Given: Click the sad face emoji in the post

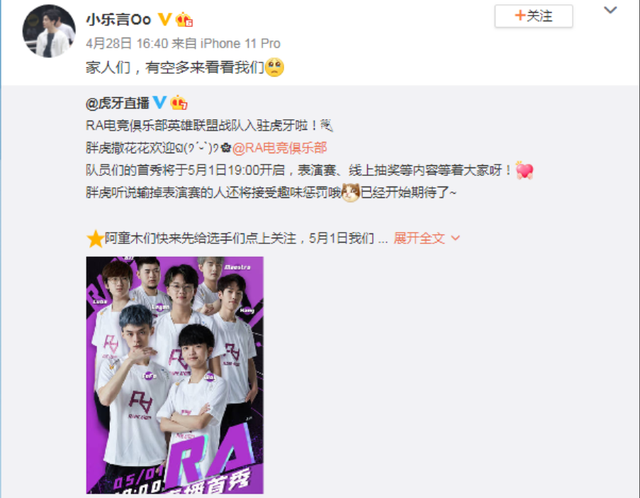Looking at the screenshot, I should [x=274, y=67].
